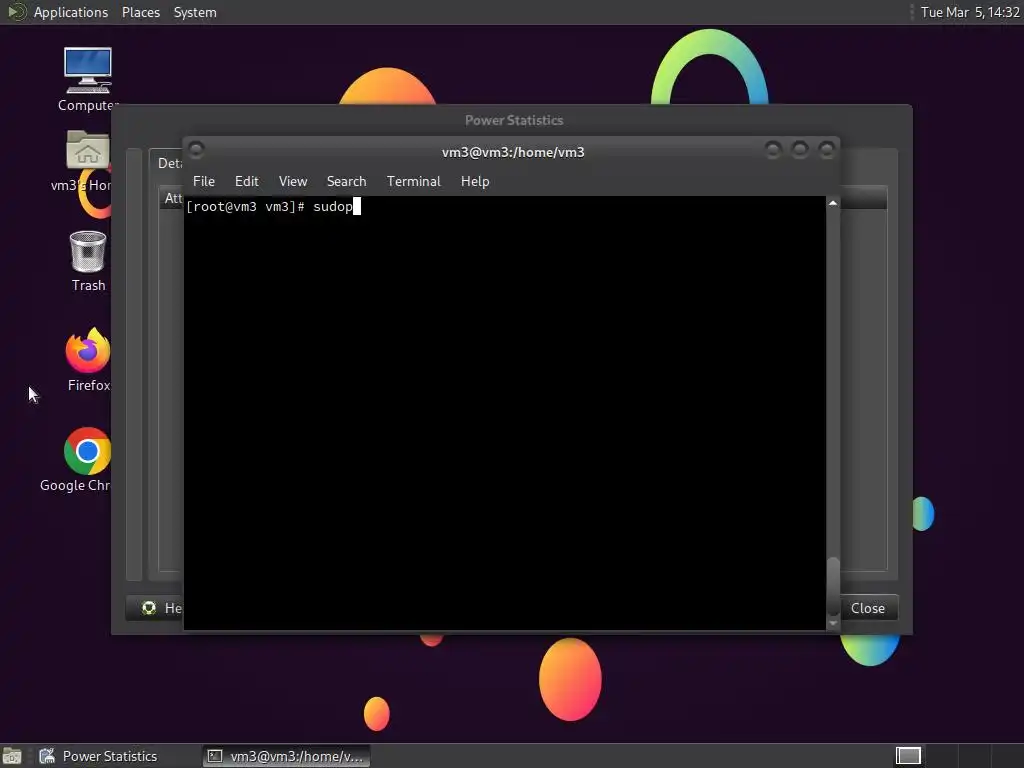Click the terminal scrollbar up arrow
Viewport: 1024px width, 768px height.
[x=833, y=203]
